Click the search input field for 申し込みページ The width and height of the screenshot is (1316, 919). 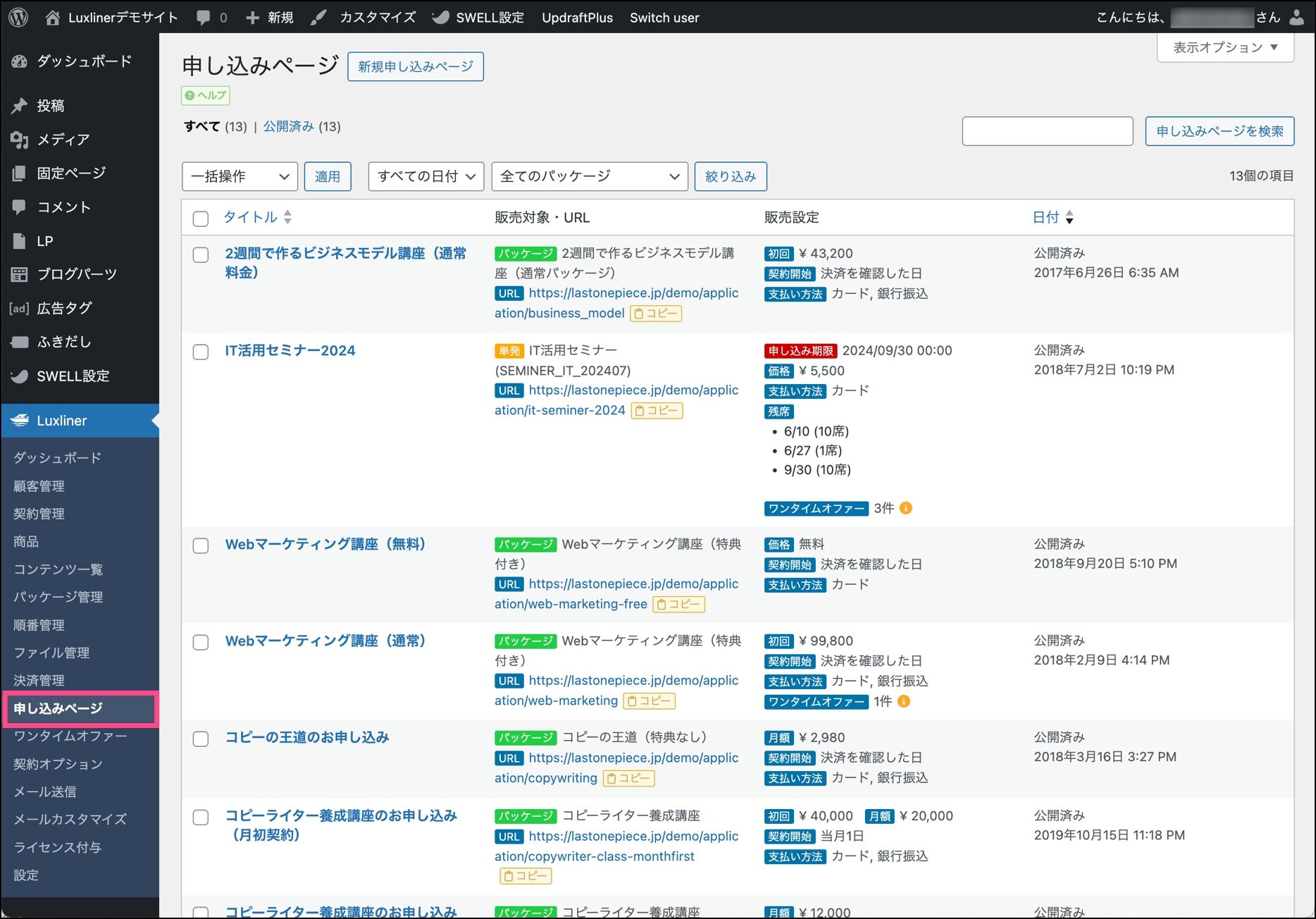(x=1047, y=131)
